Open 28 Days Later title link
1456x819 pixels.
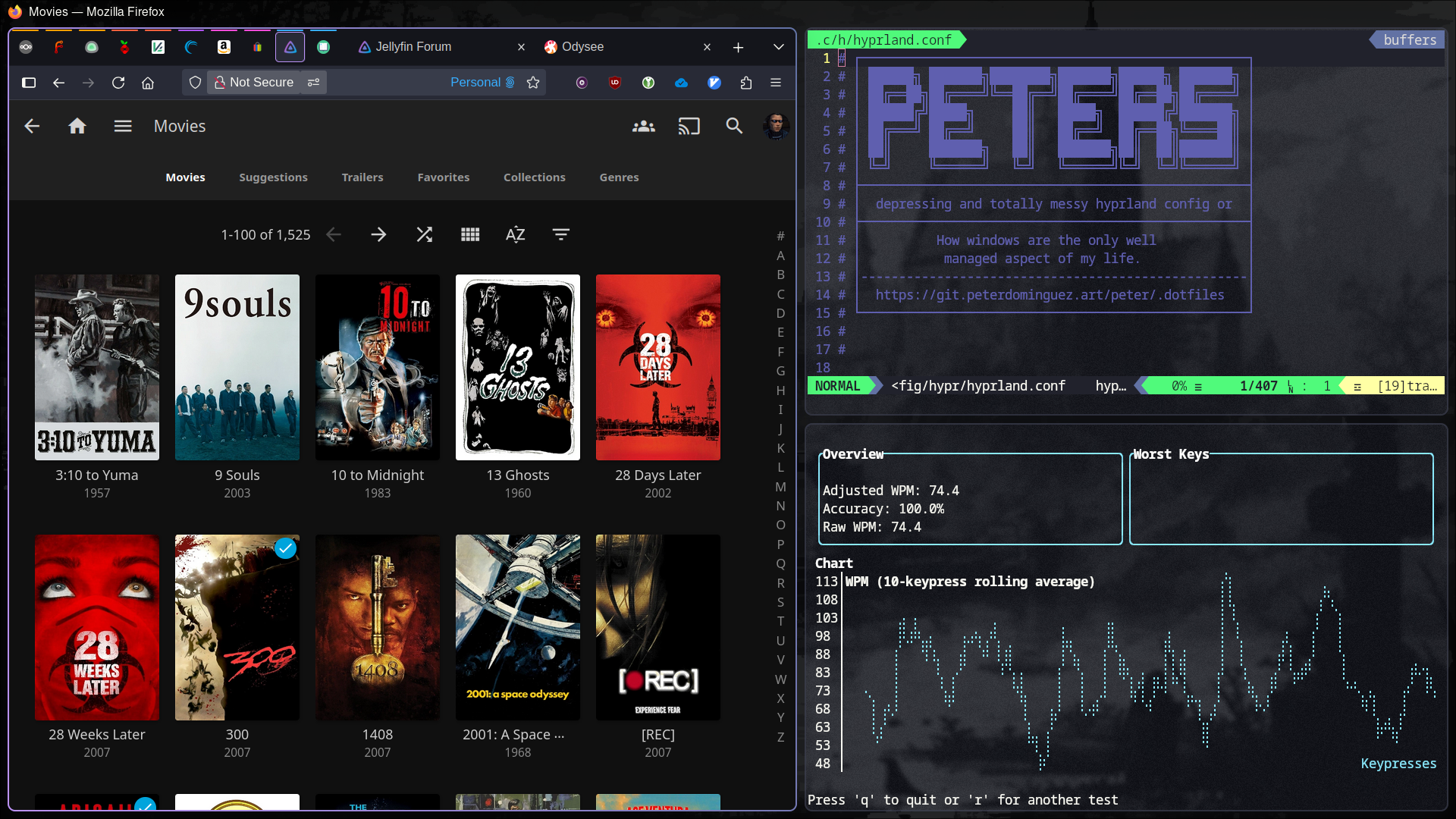(658, 475)
